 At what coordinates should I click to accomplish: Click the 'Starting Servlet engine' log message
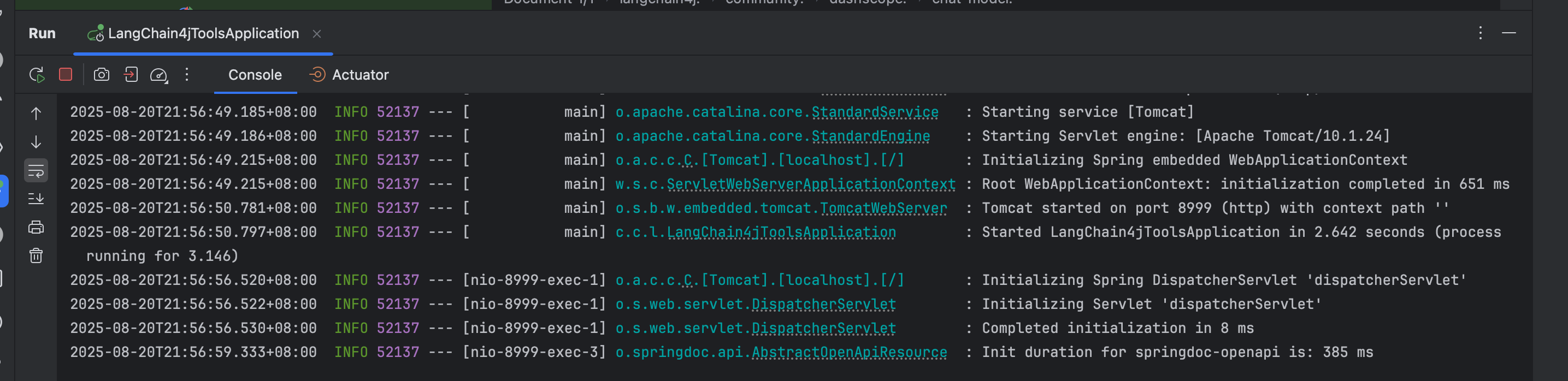tap(1186, 136)
